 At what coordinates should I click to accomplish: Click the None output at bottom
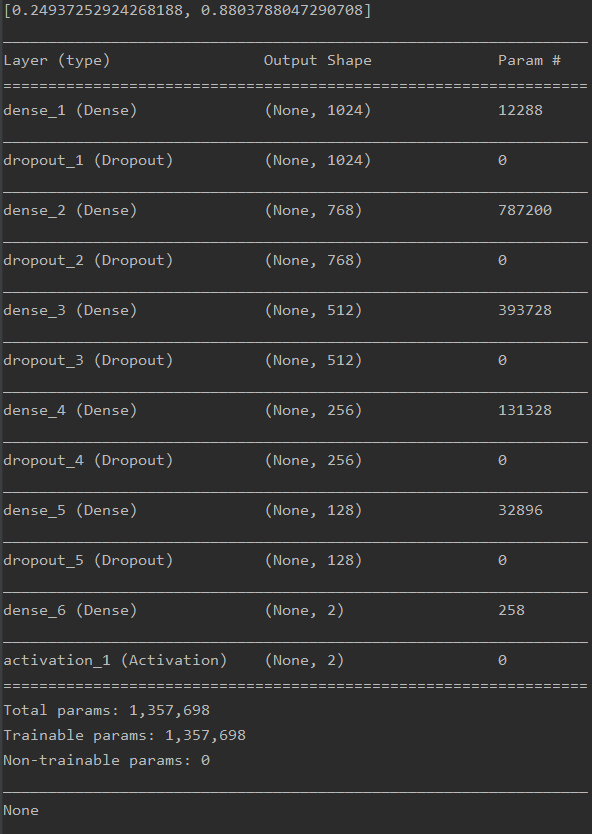(x=21, y=811)
